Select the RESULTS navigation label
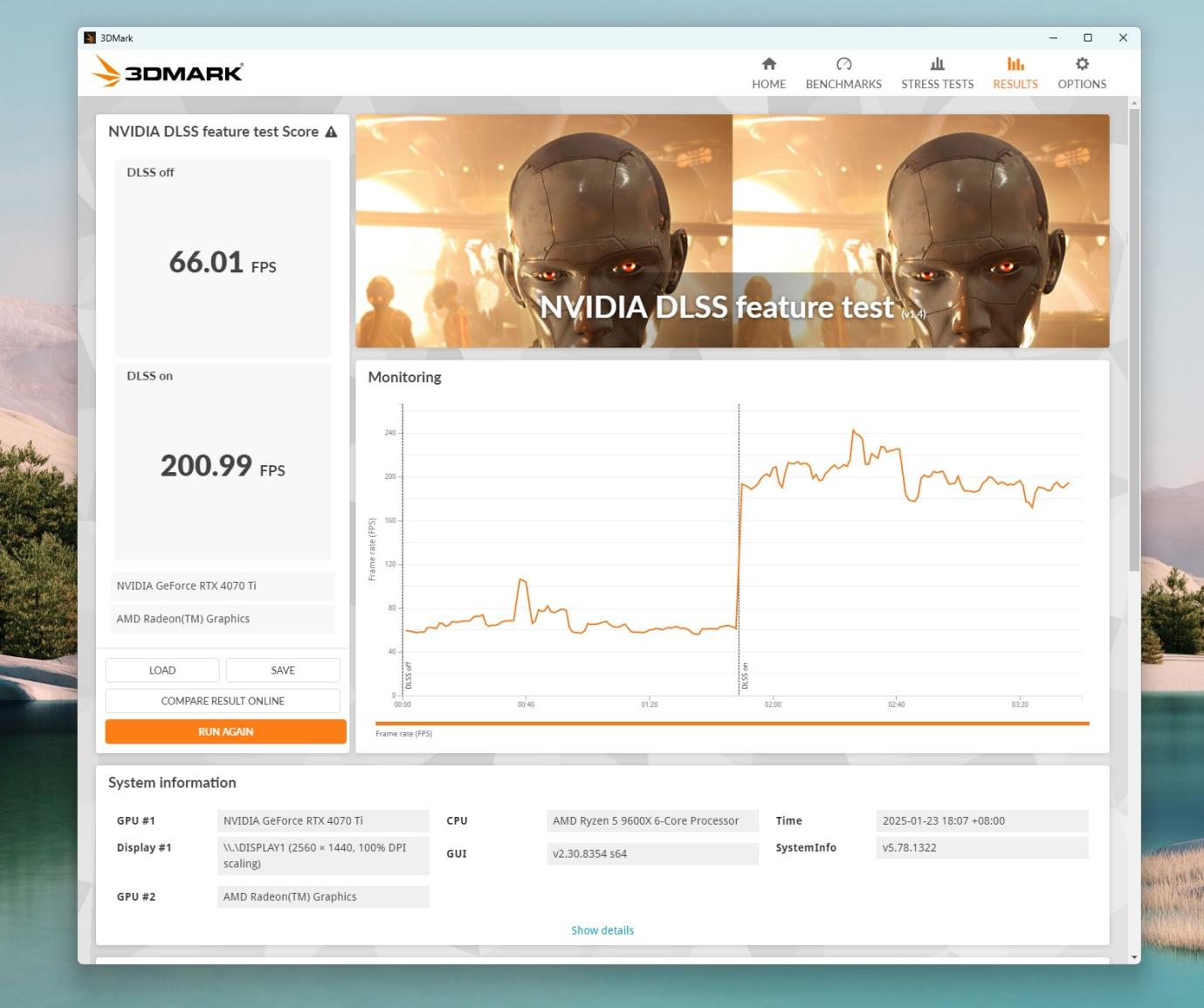1204x1008 pixels. pos(1015,84)
